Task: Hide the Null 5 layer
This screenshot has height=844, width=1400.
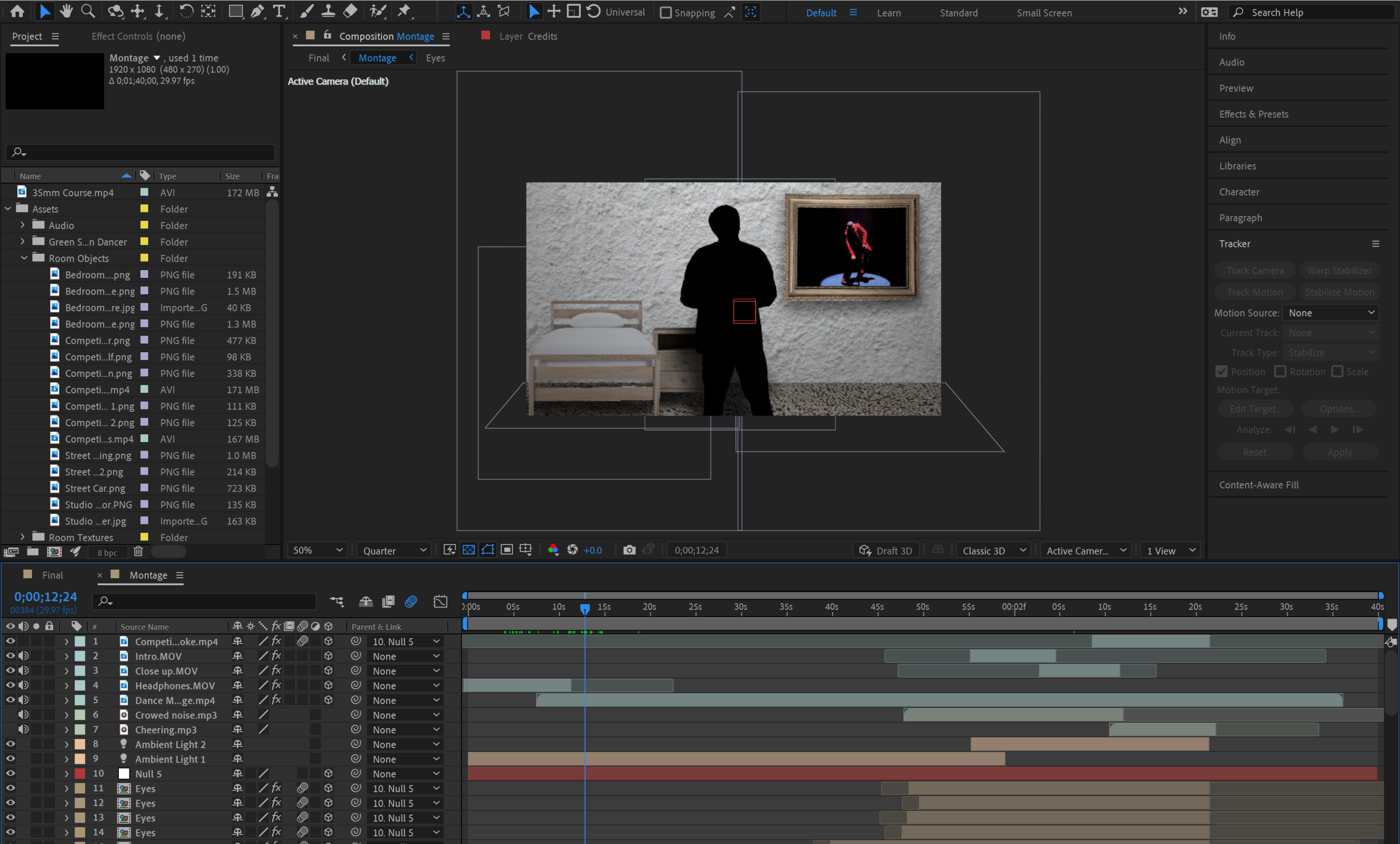Action: point(10,773)
